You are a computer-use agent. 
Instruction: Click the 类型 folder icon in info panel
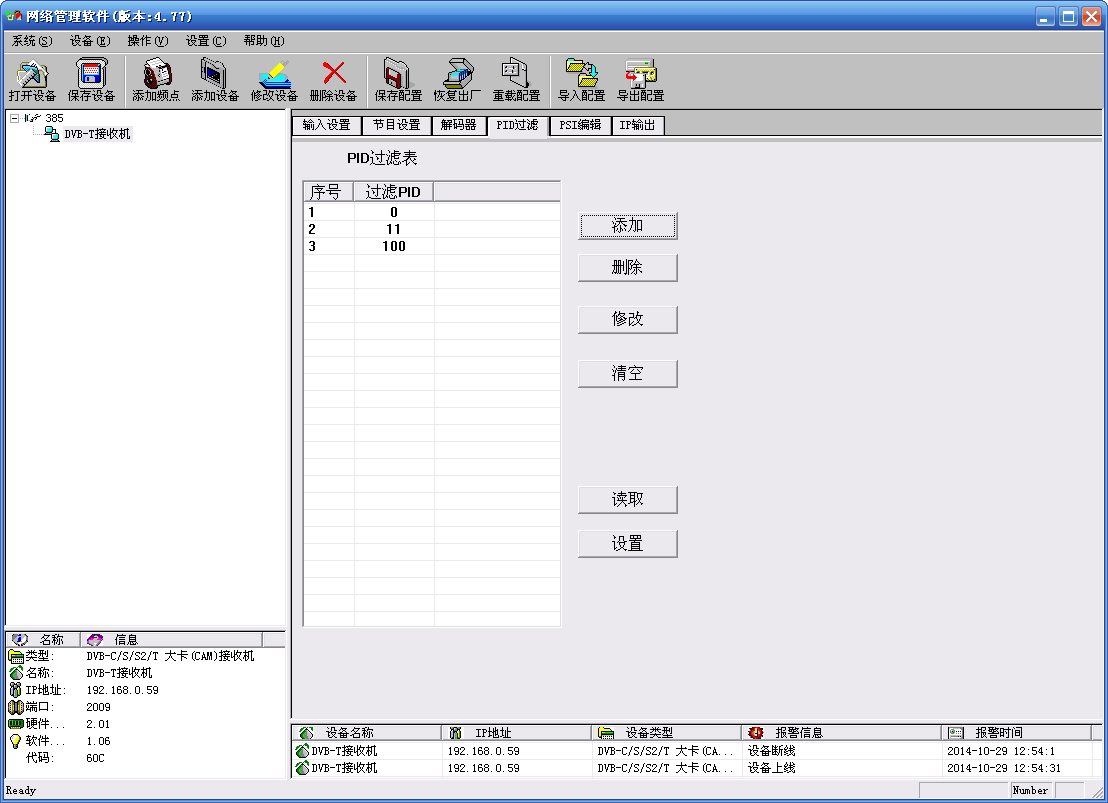click(16, 656)
